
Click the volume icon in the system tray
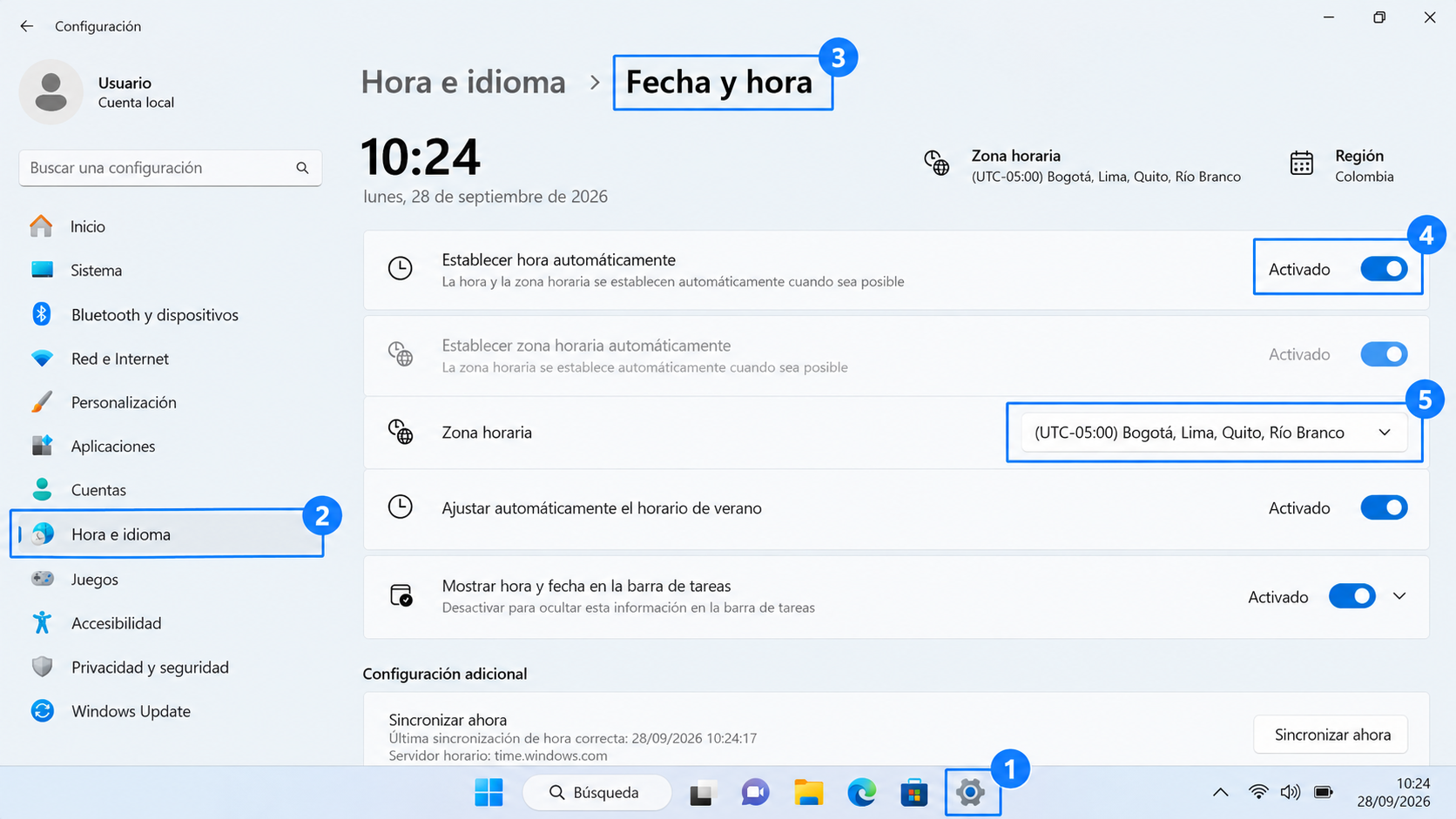pyautogui.click(x=1291, y=792)
